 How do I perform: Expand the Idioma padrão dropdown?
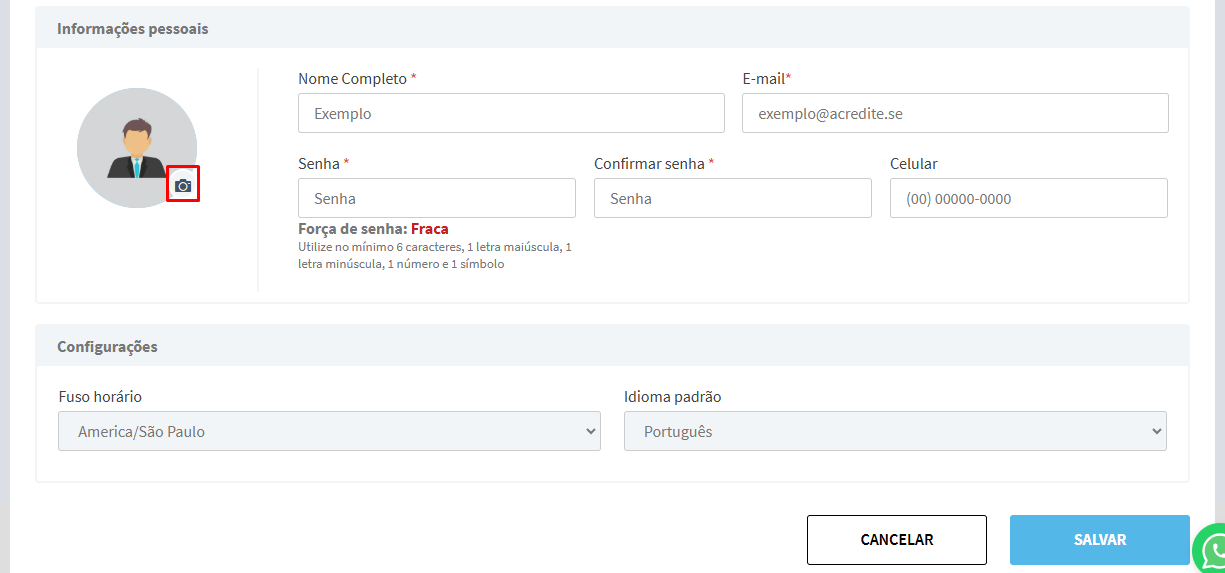pos(895,432)
